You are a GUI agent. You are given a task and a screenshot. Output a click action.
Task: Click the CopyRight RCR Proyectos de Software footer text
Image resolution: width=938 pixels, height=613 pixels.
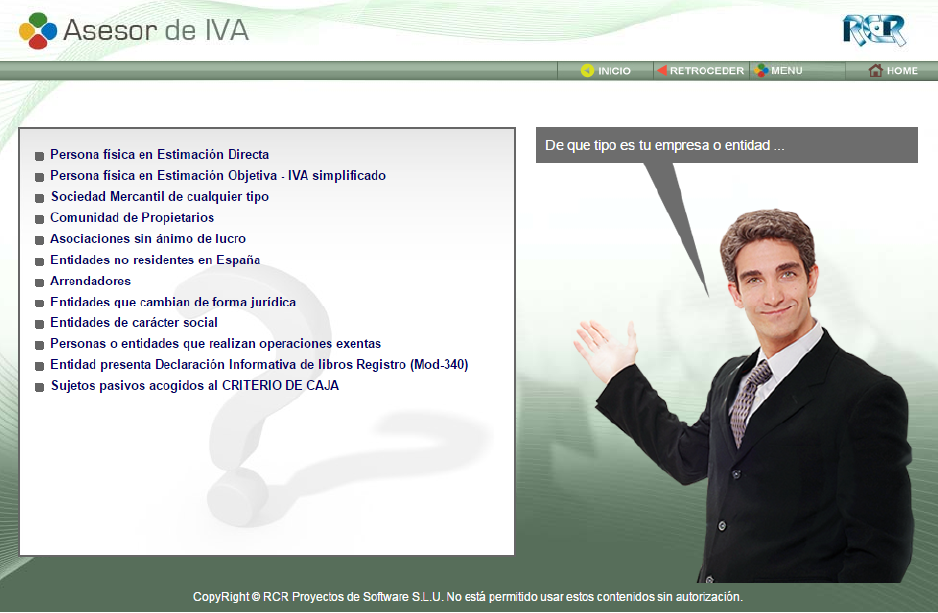[467, 596]
